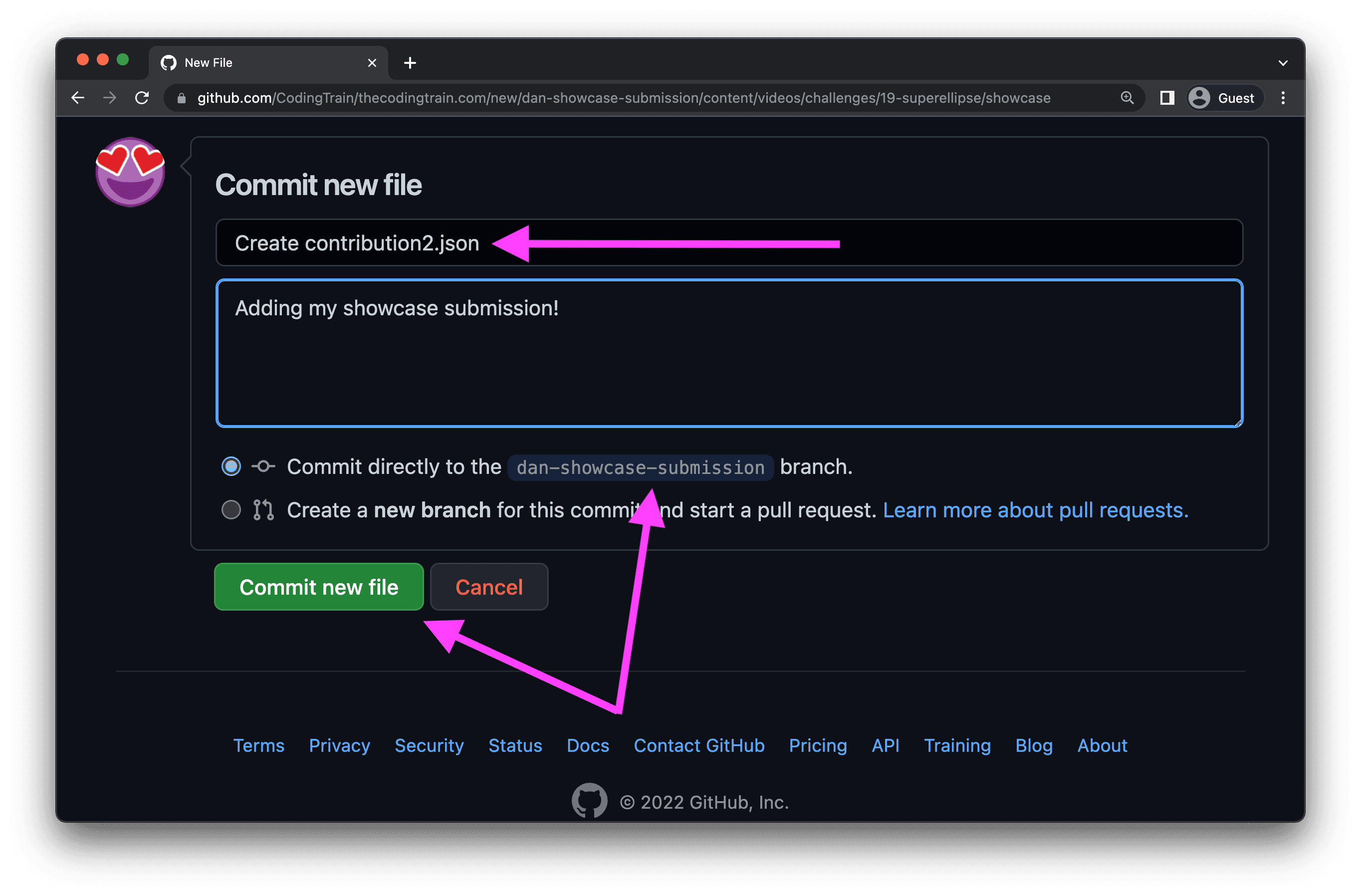Click the git commit icon beside Commit directly
This screenshot has width=1361, height=896.
click(263, 466)
